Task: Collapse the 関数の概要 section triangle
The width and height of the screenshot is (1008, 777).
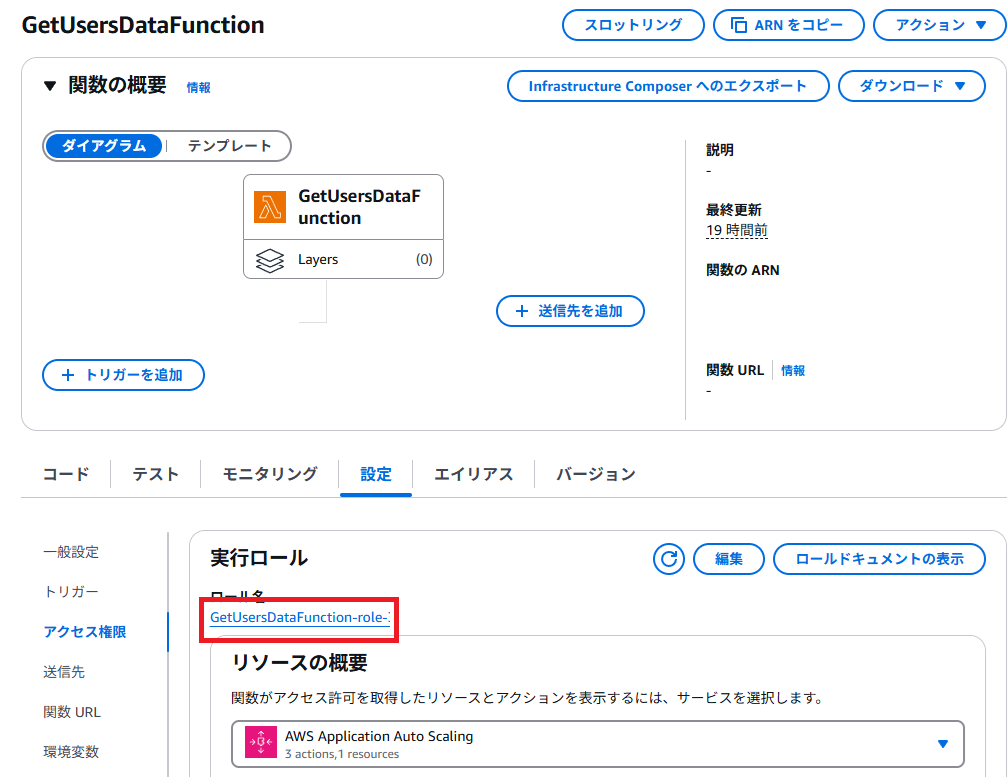Action: (x=50, y=85)
